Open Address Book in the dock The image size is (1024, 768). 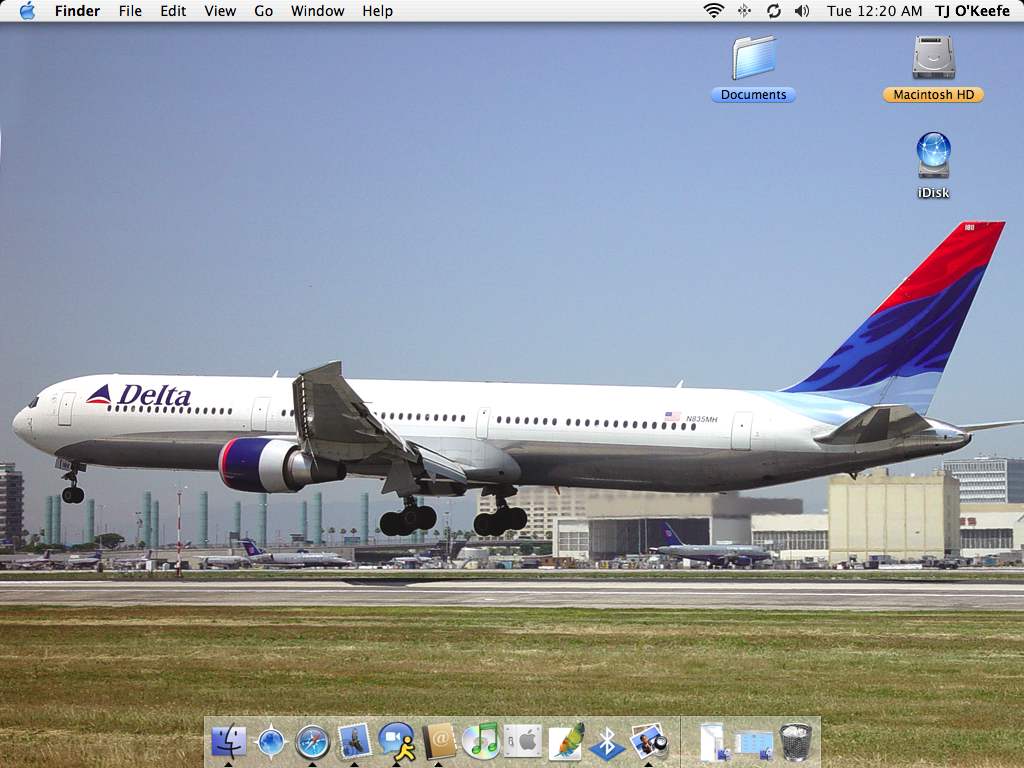[439, 742]
